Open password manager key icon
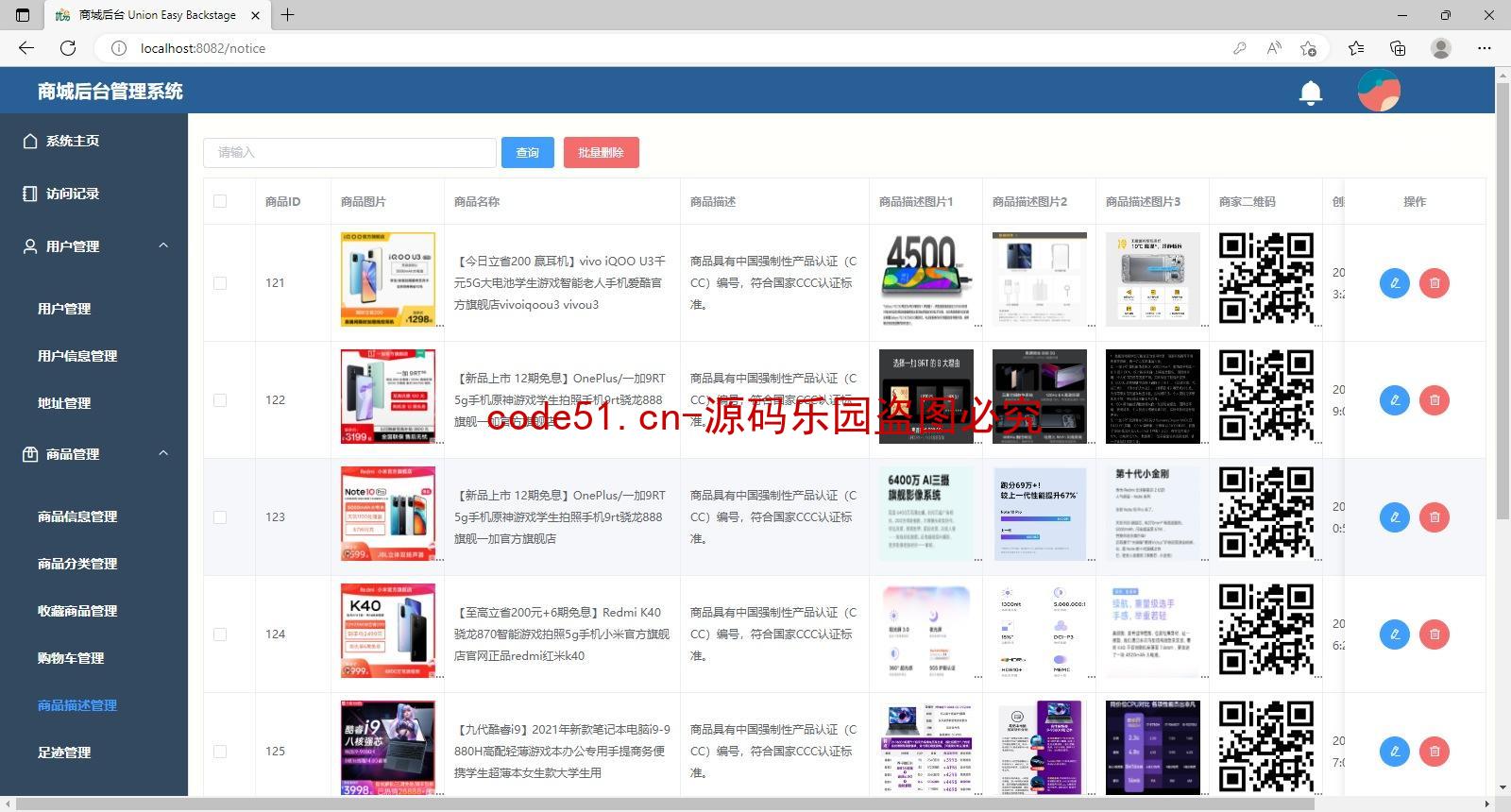Viewport: 1511px width, 812px height. (x=1240, y=48)
